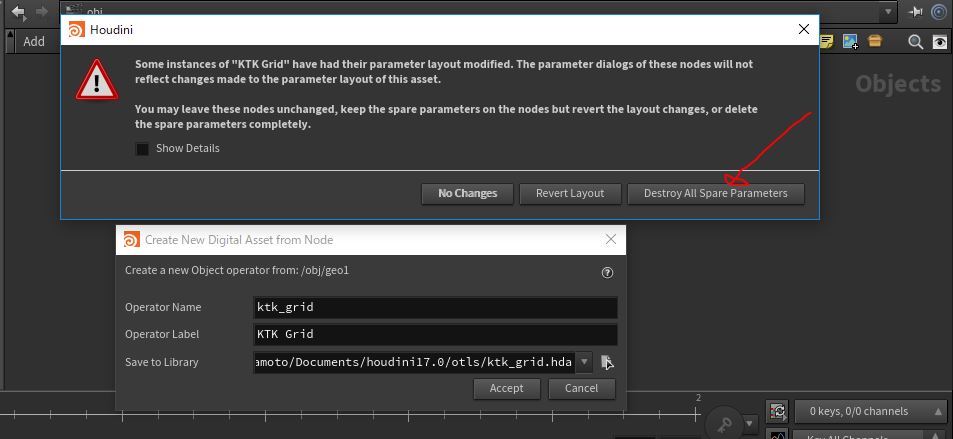Image resolution: width=953 pixels, height=439 pixels.
Task: Browse for library file with file chooser icon
Action: (x=607, y=362)
